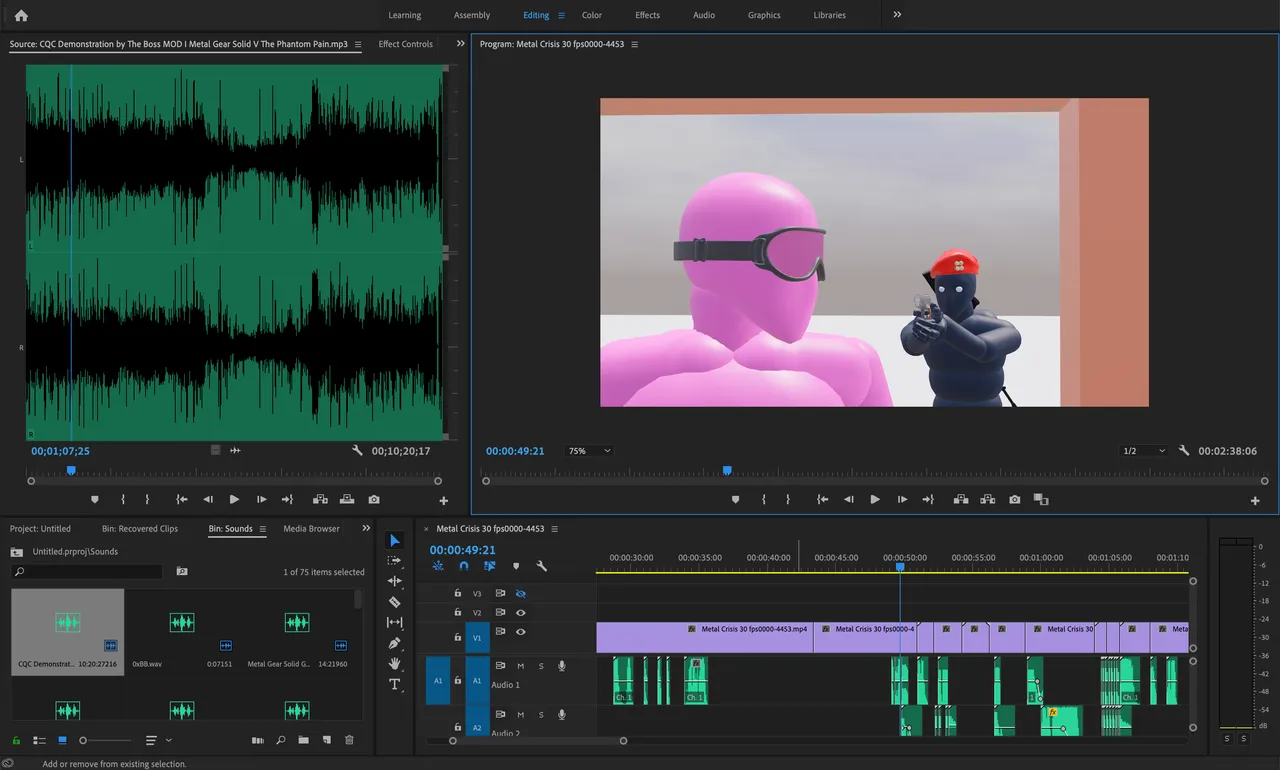Image resolution: width=1280 pixels, height=770 pixels.
Task: Go to In point in Source Monitor
Action: pyautogui.click(x=181, y=499)
